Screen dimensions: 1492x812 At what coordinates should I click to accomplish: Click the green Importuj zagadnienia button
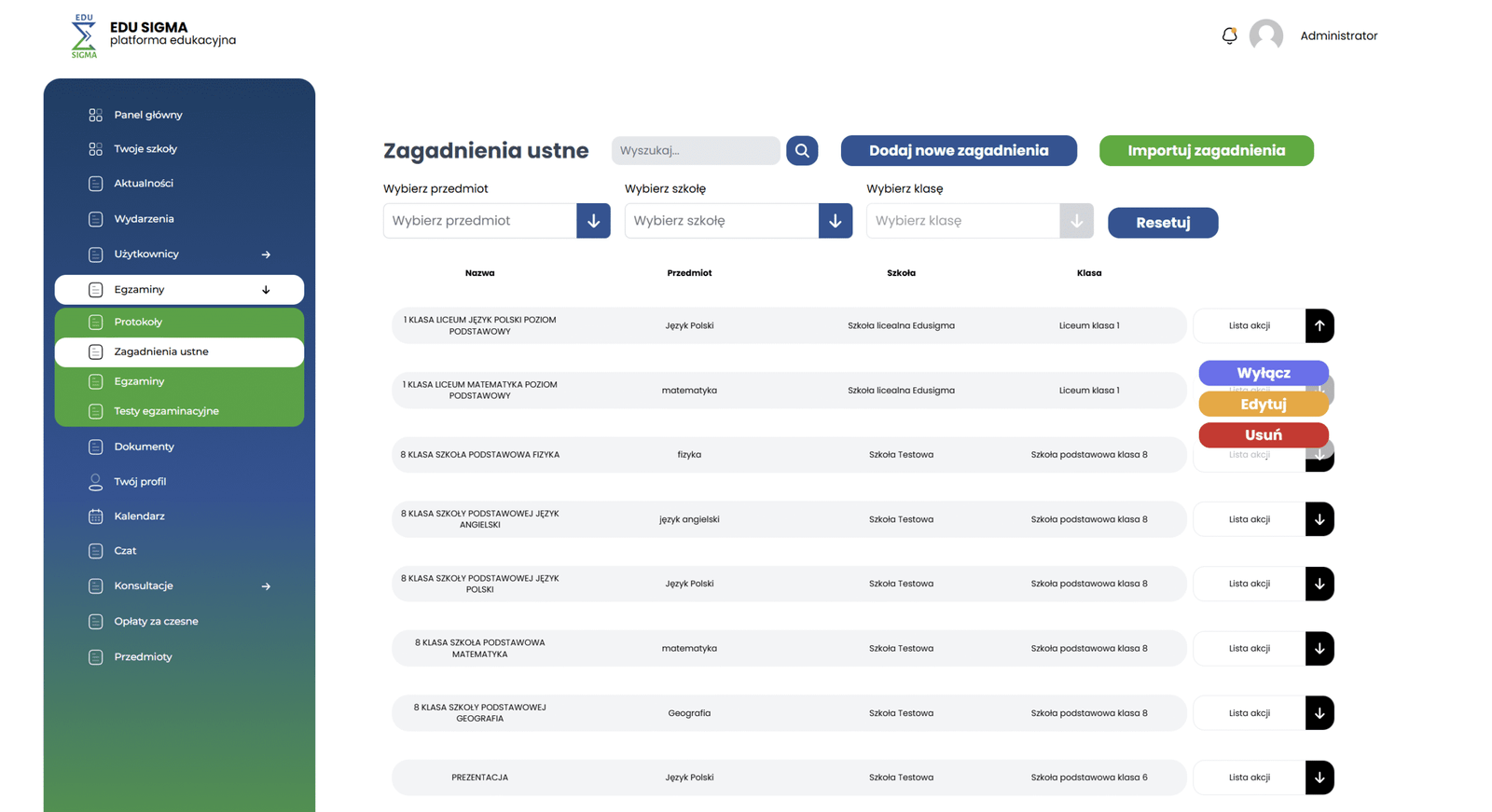[x=1206, y=151]
